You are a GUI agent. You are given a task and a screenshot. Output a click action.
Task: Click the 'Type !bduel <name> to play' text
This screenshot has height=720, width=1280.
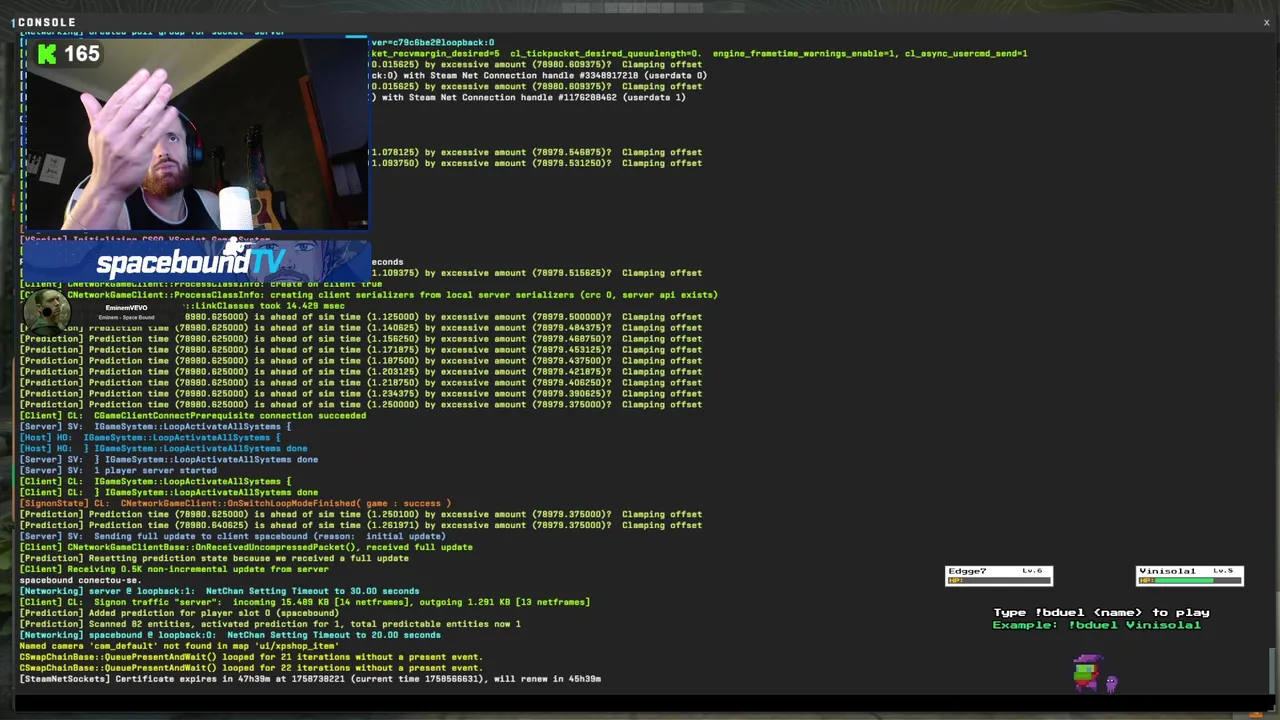pos(1101,612)
